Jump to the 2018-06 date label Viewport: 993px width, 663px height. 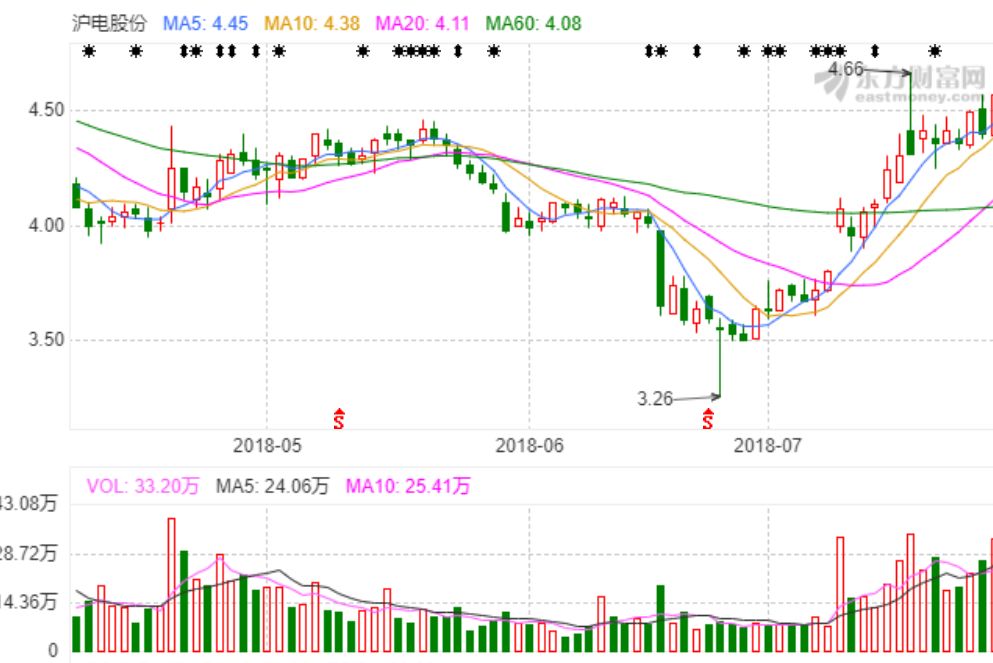[x=530, y=444]
